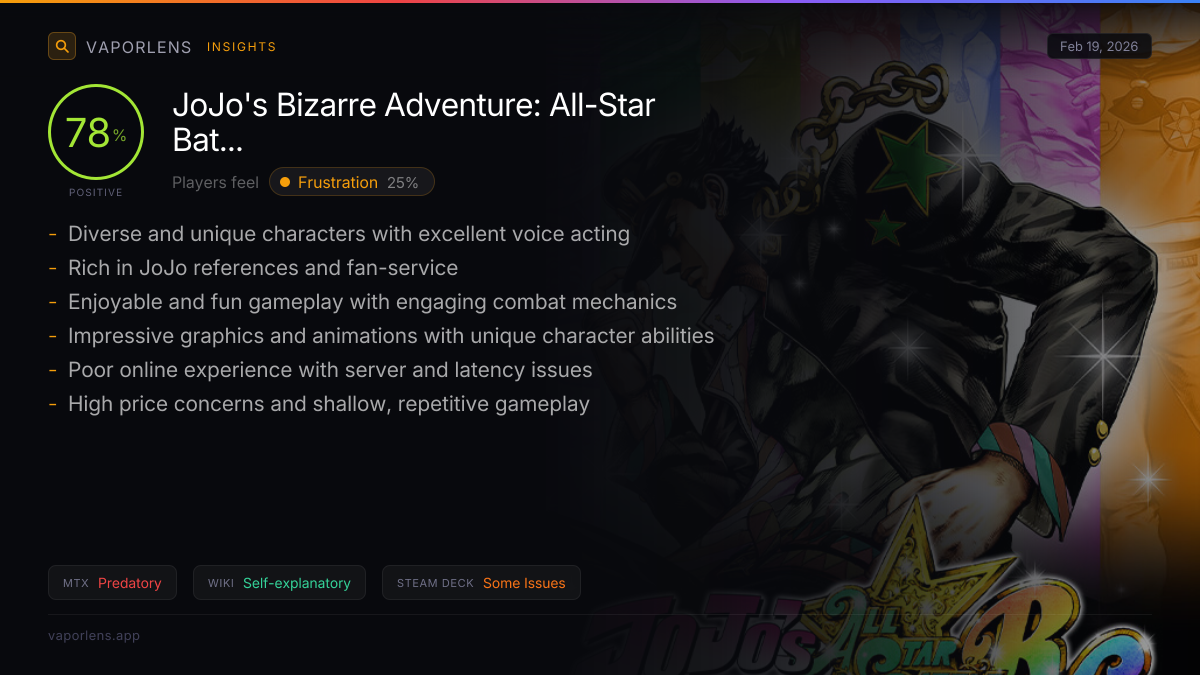Click the Frustration 25% pill
This screenshot has width=1200, height=675.
point(352,182)
